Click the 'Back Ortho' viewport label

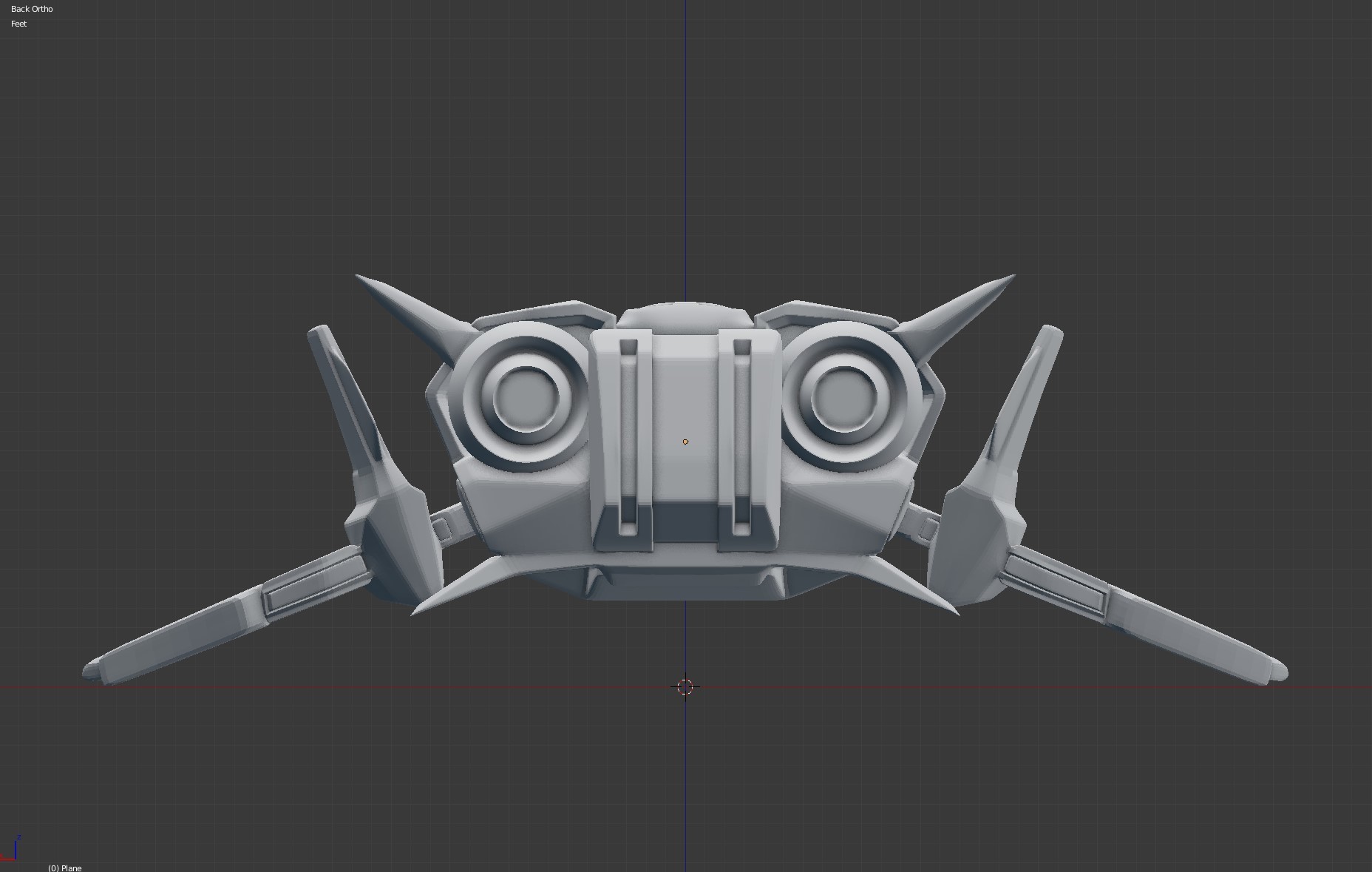(x=31, y=8)
